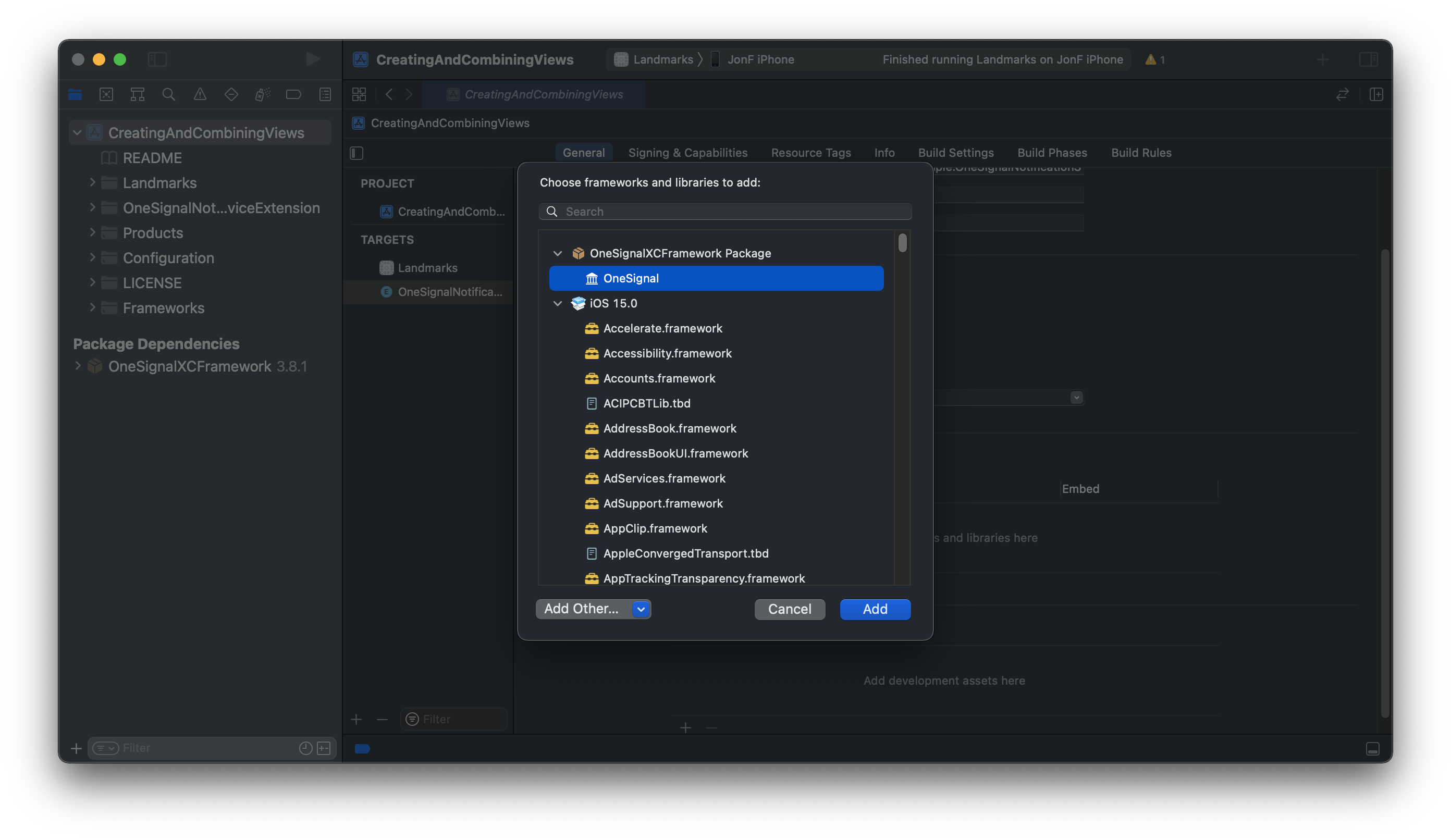Screen dimensions: 1451x840
Task: Click the framework list scrollbar thumb
Action: (x=902, y=242)
